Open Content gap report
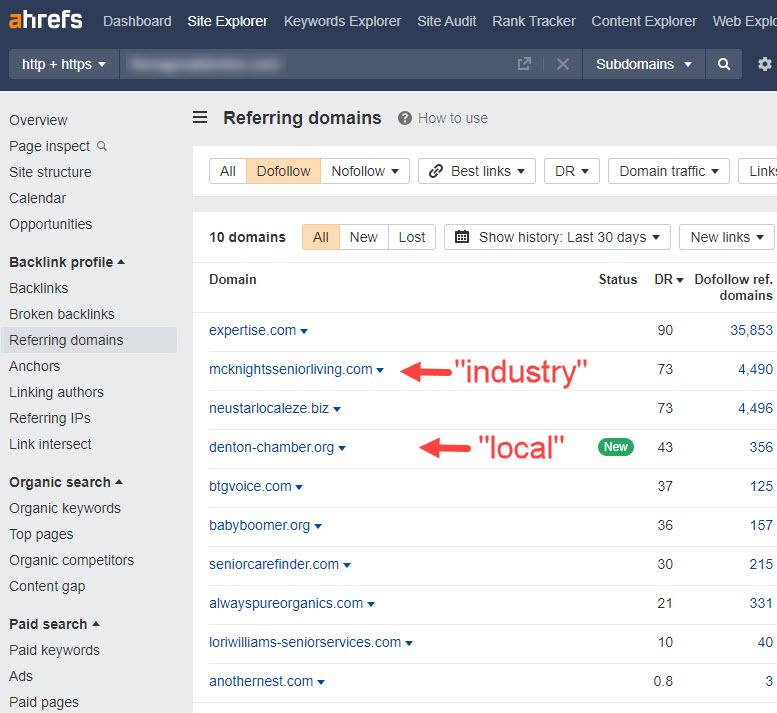The height and width of the screenshot is (713, 777). (x=47, y=586)
